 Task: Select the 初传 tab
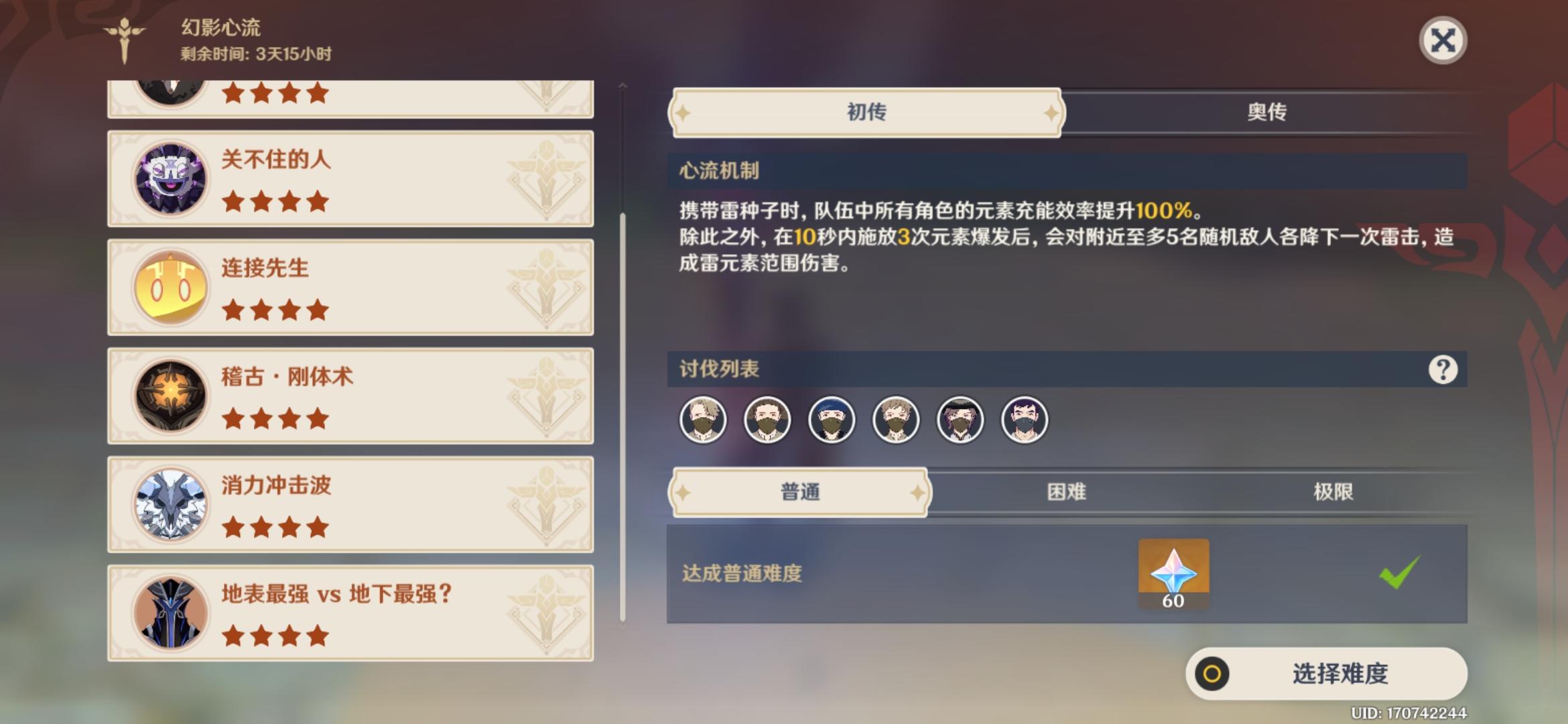coord(866,112)
